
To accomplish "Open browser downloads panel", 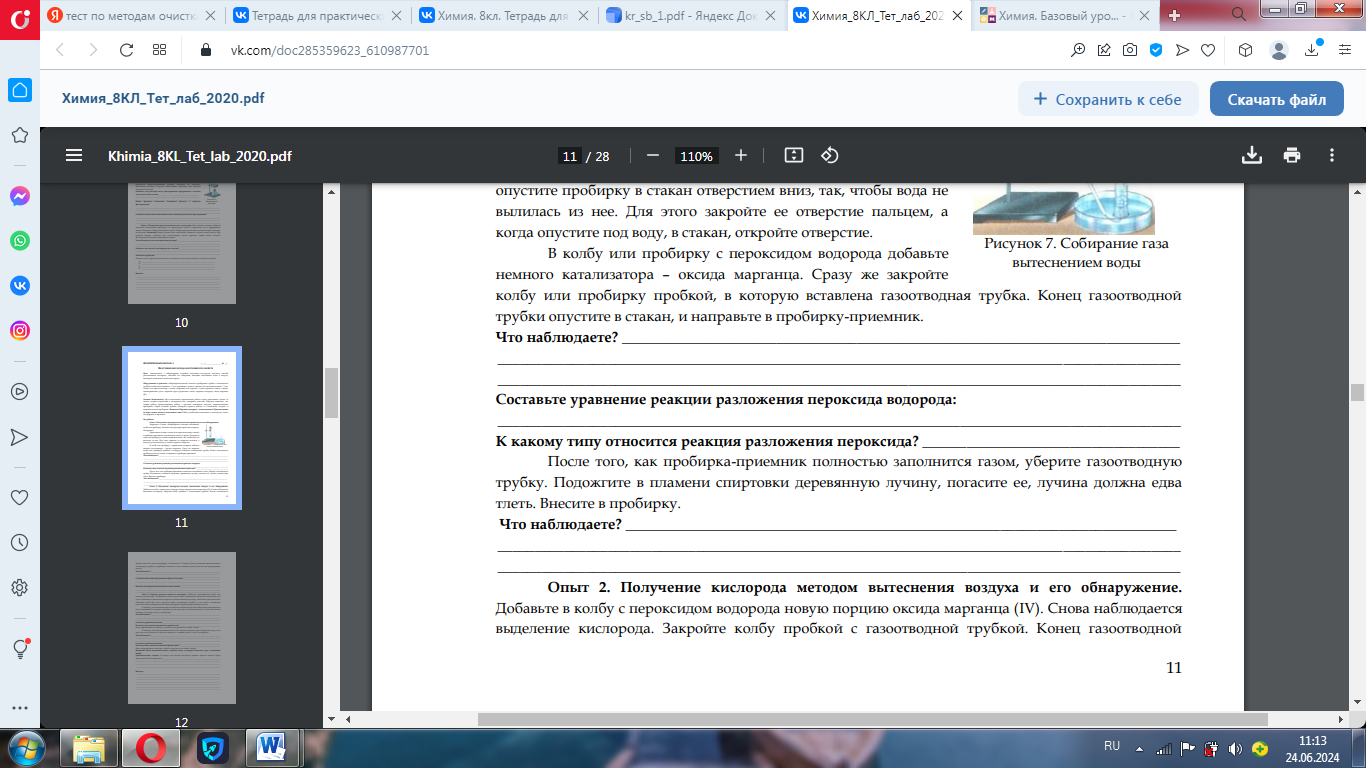I will [1313, 50].
